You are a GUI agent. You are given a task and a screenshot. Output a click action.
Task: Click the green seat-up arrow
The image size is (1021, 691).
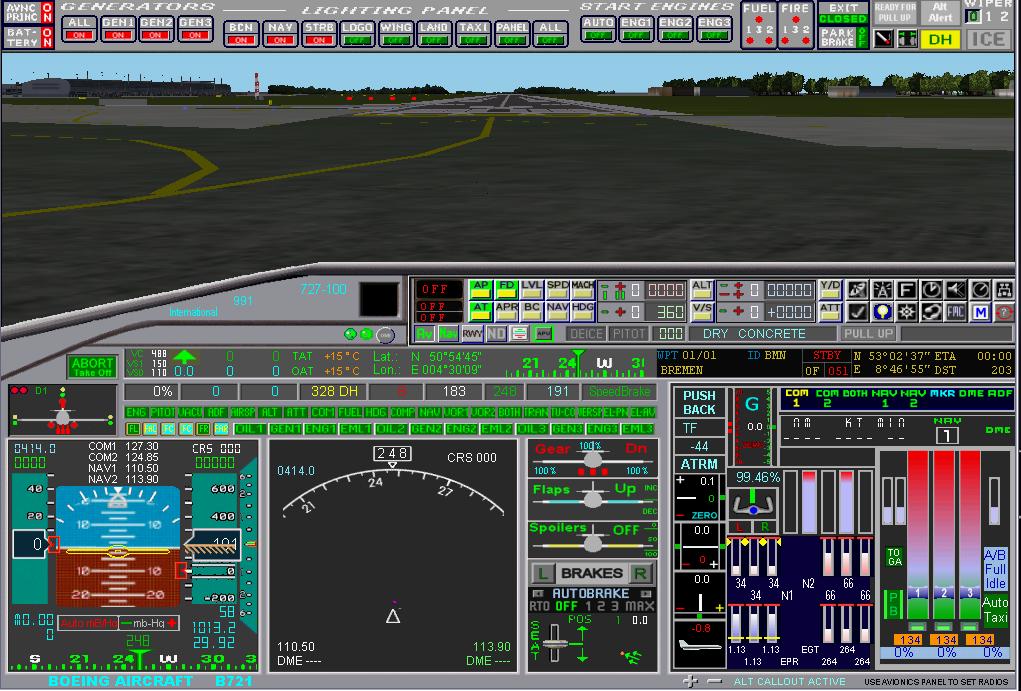tap(582, 632)
